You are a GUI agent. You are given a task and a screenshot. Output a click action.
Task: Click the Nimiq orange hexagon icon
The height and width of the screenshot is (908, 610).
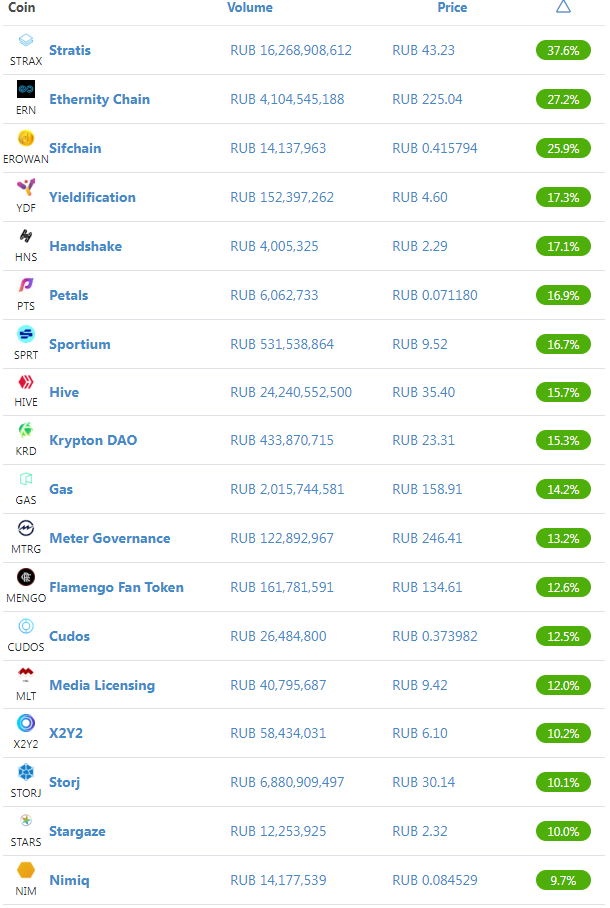[26, 870]
